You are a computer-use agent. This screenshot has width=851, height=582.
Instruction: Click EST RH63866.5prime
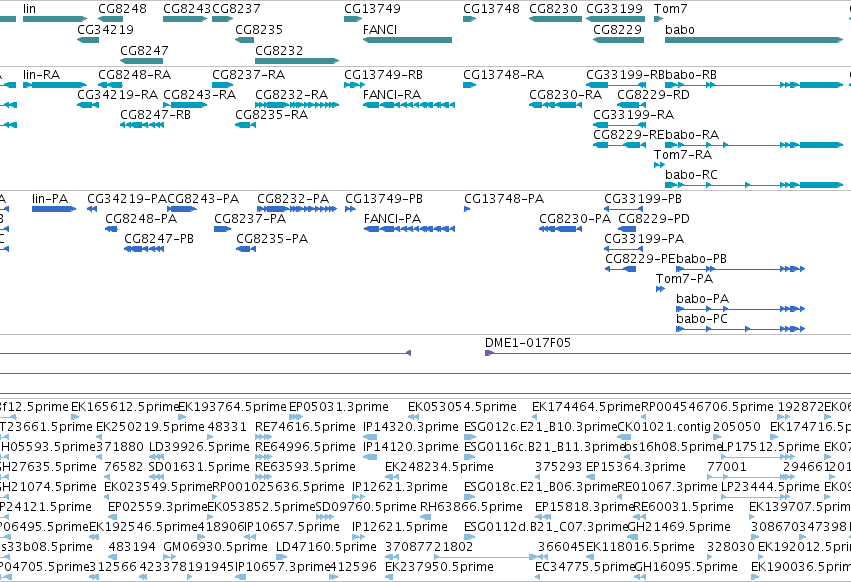click(472, 507)
